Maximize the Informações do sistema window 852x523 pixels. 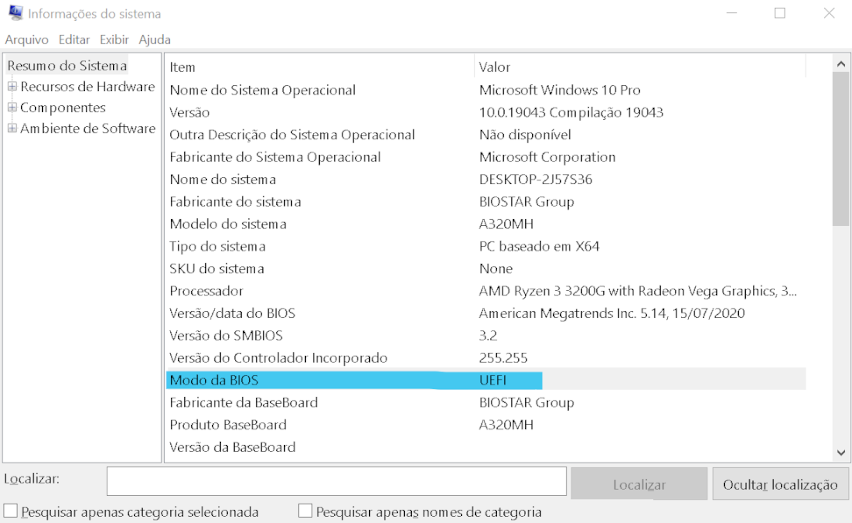coord(780,14)
